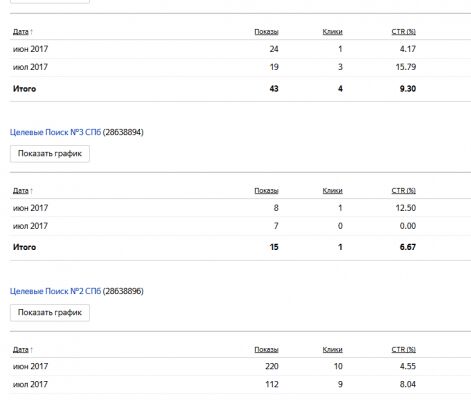Select the июн 2017 row with 220 impressions
The width and height of the screenshot is (471, 400).
click(x=240, y=366)
